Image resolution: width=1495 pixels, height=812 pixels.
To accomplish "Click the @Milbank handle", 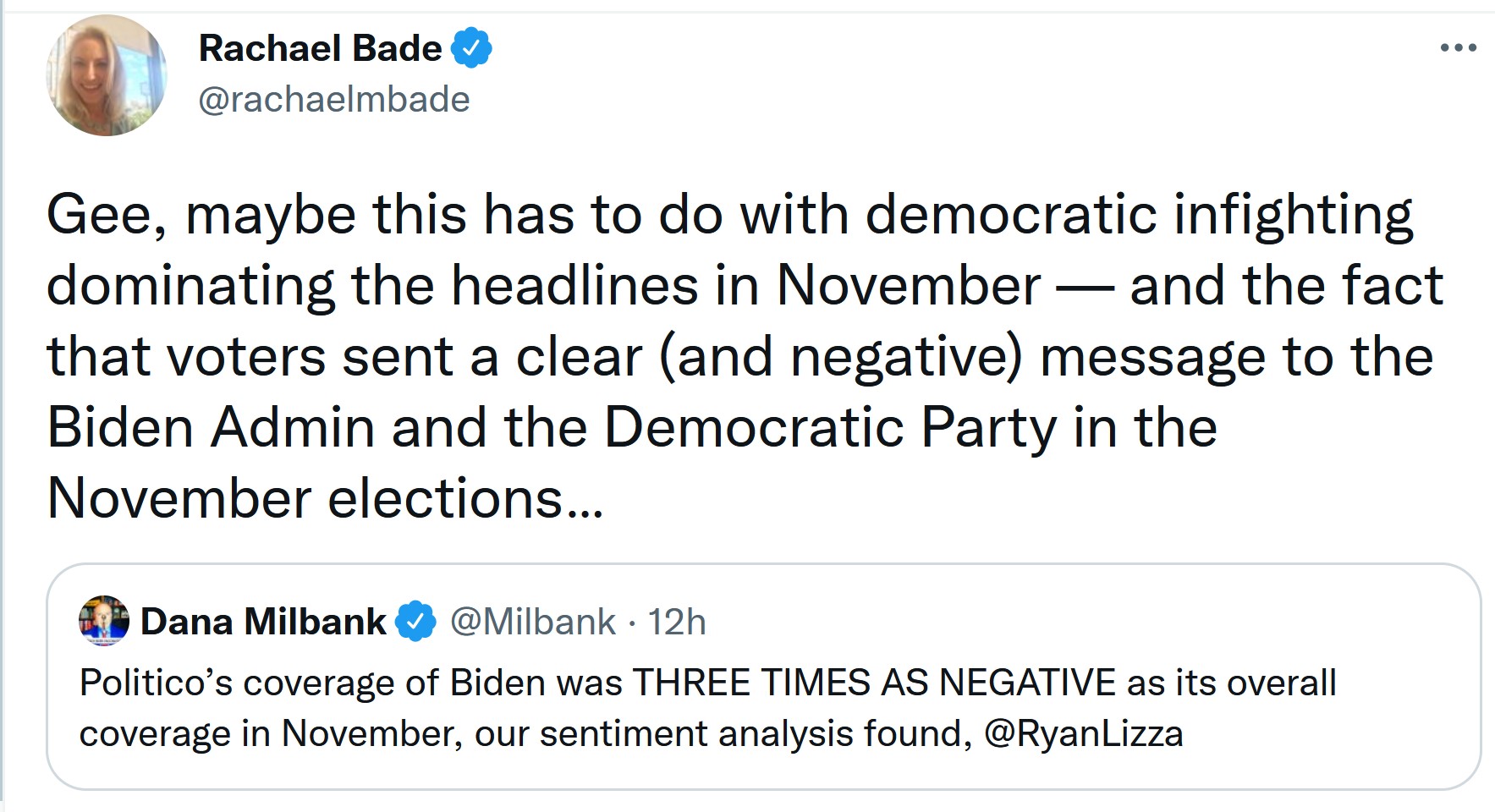I will (x=532, y=622).
